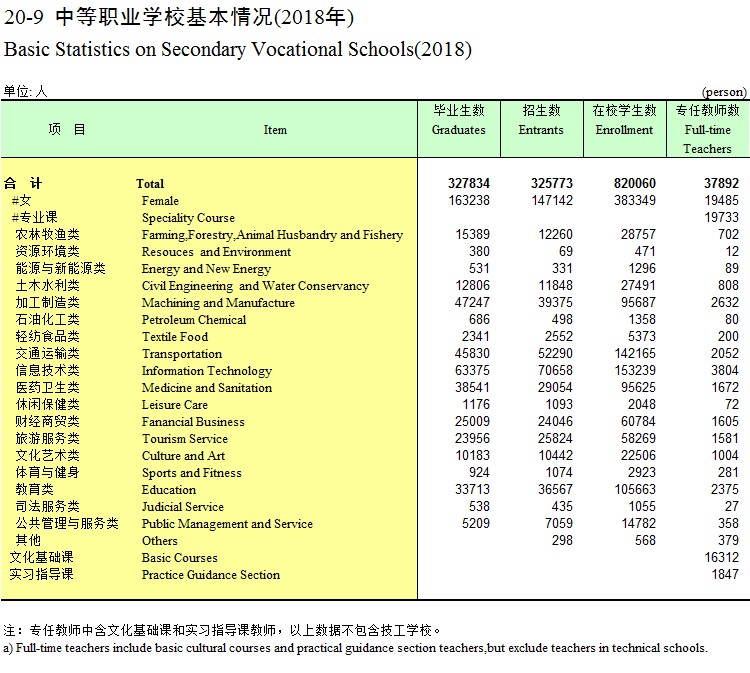Click 'Energy and New Energy' row label

pyautogui.click(x=206, y=269)
